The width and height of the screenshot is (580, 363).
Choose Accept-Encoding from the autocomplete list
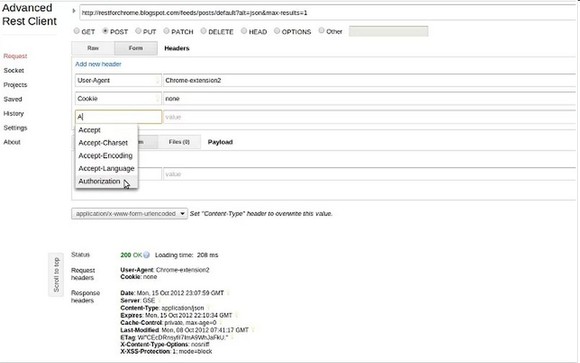(x=106, y=156)
